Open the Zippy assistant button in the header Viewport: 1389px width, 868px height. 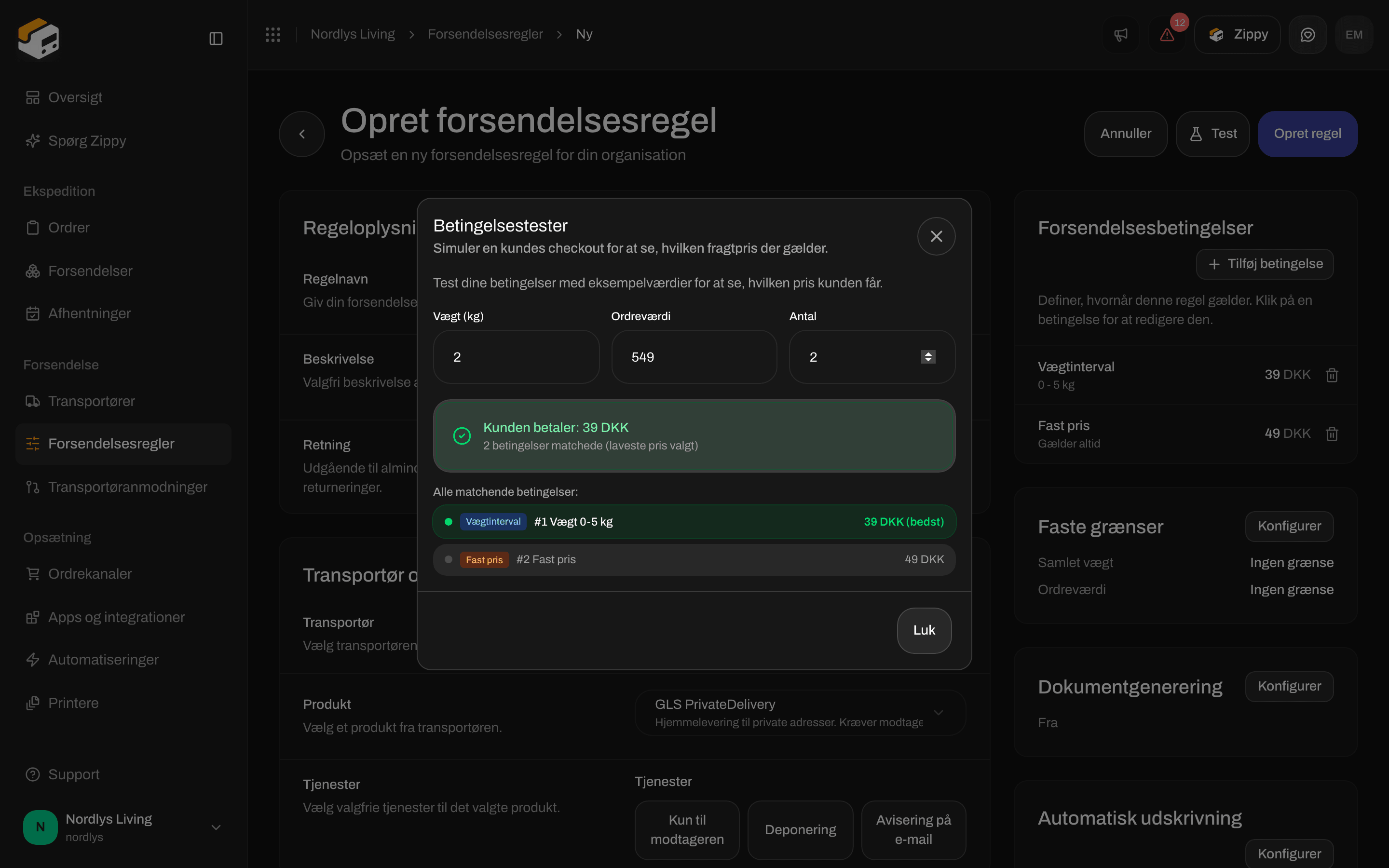tap(1238, 35)
